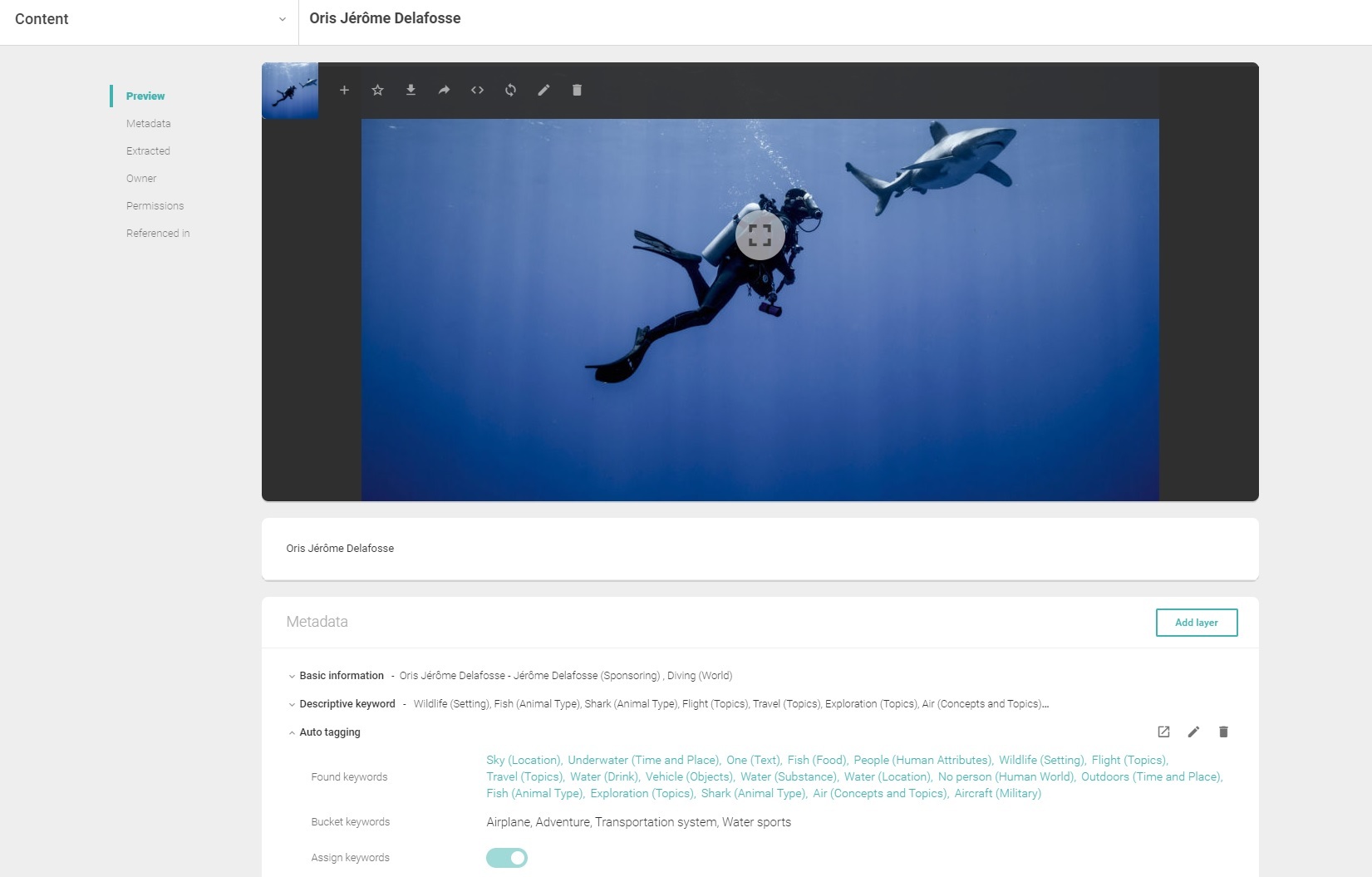The width and height of the screenshot is (1372, 877).
Task: Click the Exploration (Topics) found keyword link
Action: pyautogui.click(x=642, y=793)
